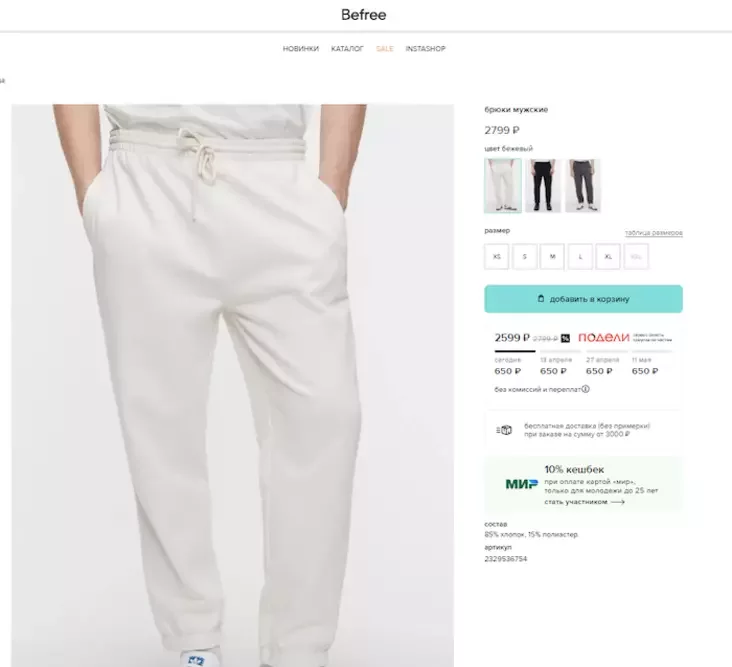Click the percent discount badge near price
732x667 pixels.
click(x=565, y=338)
